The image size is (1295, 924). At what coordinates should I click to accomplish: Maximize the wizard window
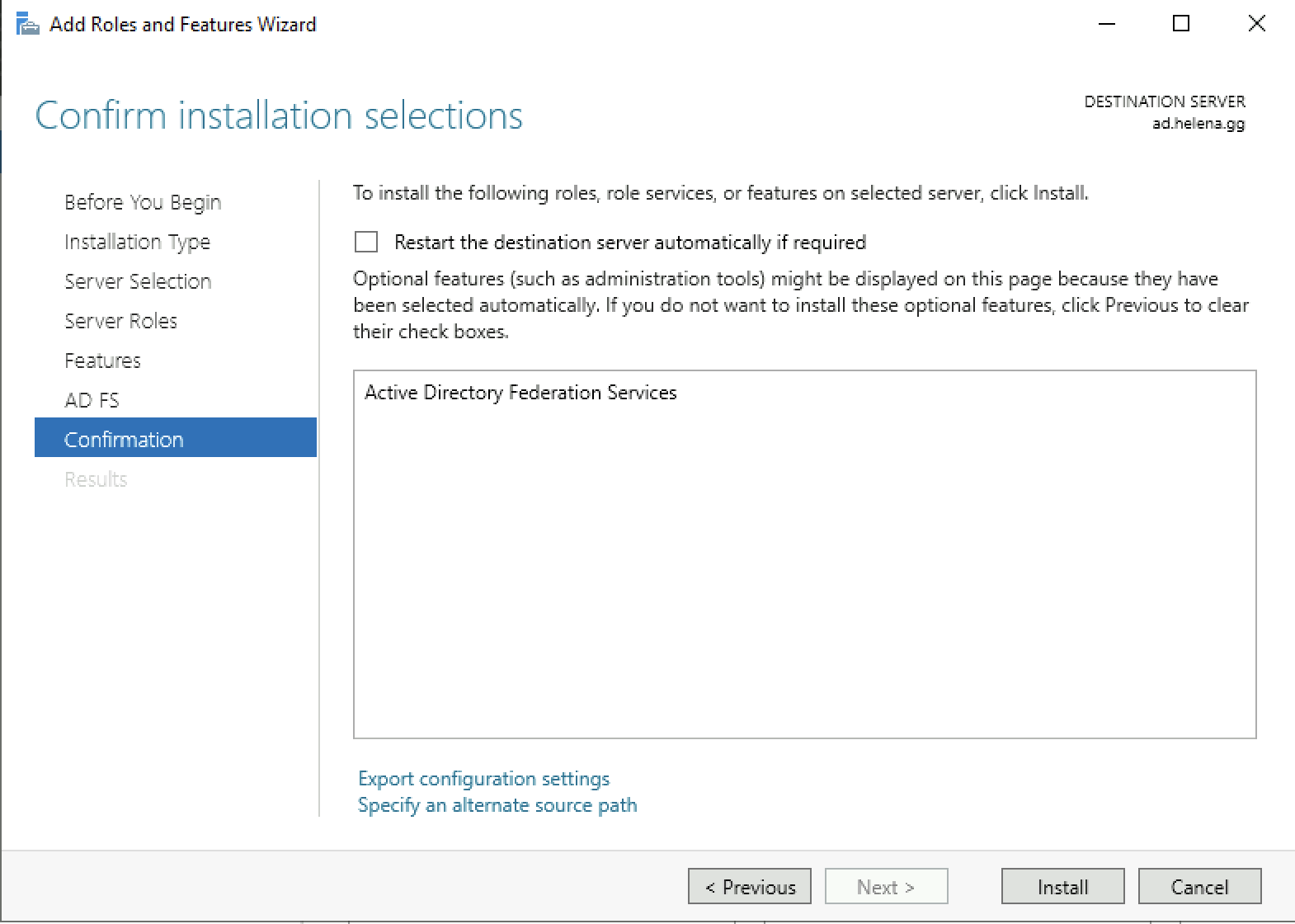(1181, 24)
